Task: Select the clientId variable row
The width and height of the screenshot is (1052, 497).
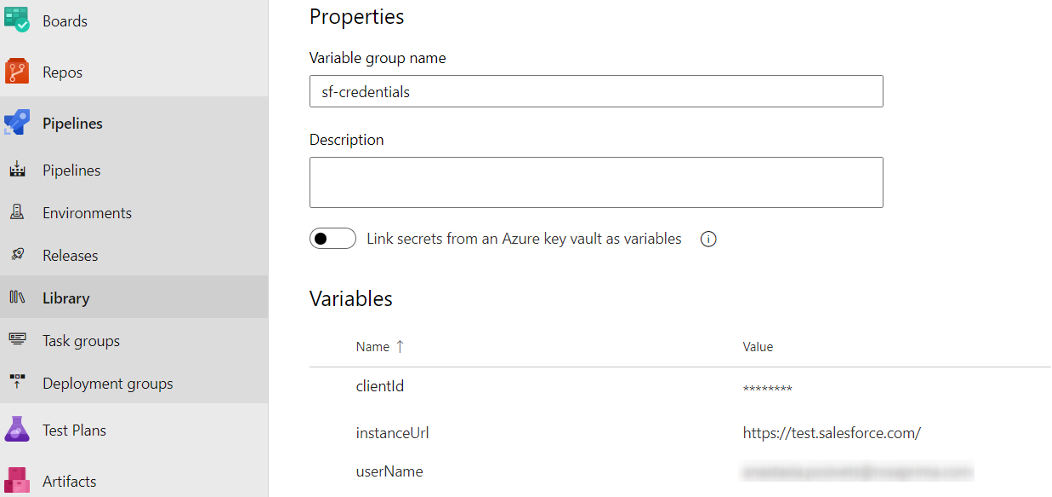Action: tap(680, 387)
